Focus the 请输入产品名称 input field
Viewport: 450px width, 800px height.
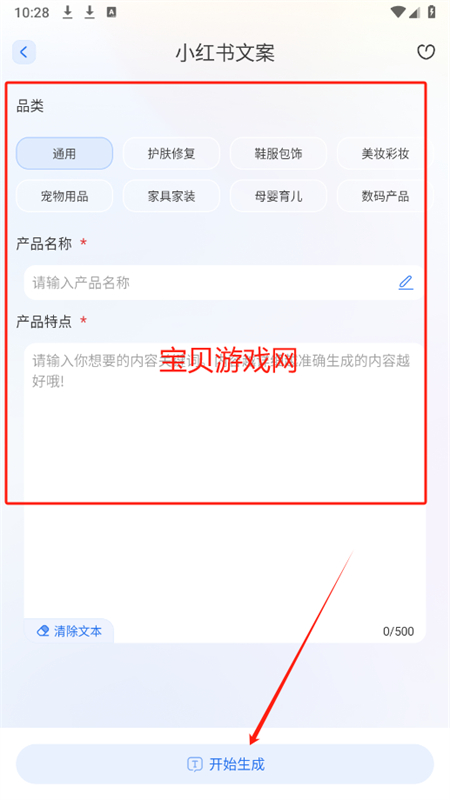(224, 282)
